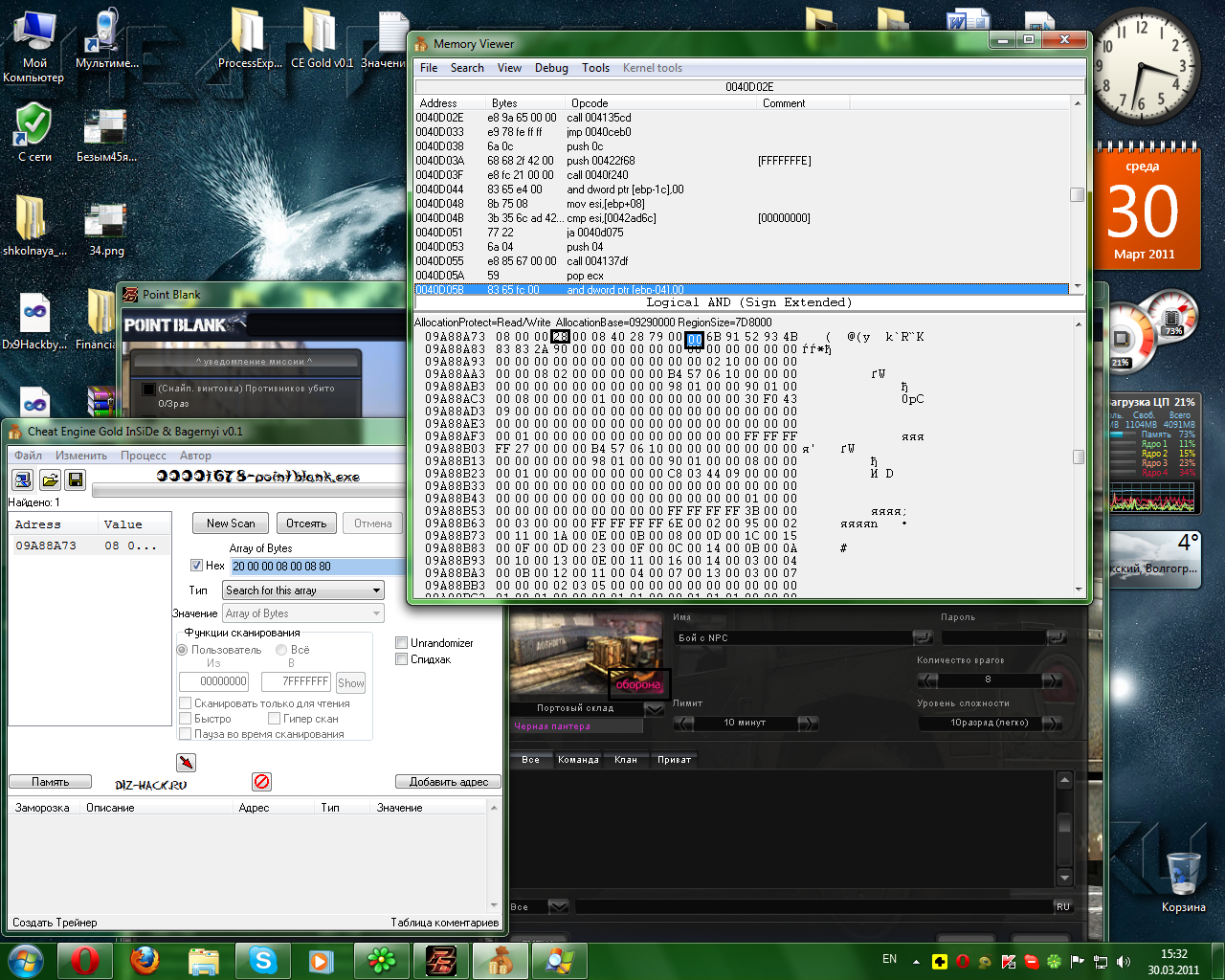Toggle the Быстро checkbox

(x=185, y=718)
